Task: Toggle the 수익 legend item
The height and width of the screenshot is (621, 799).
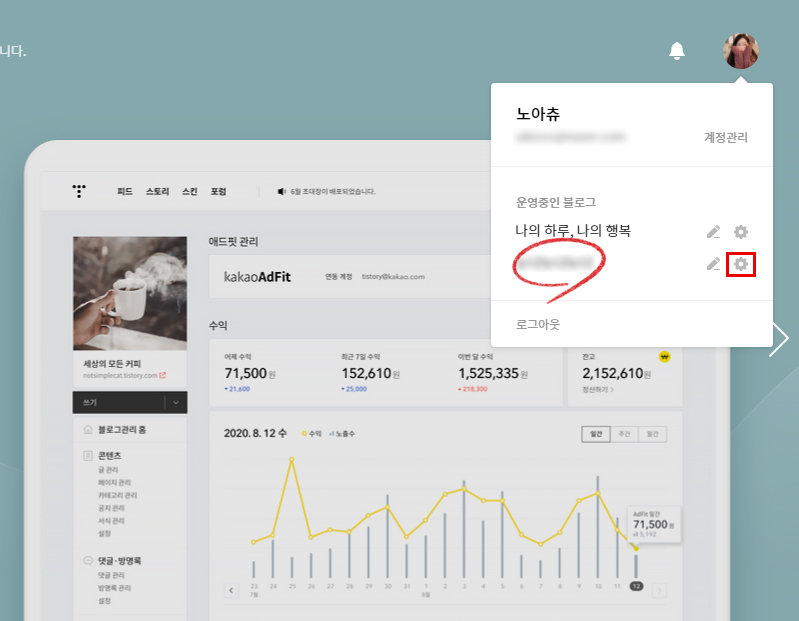Action: point(311,434)
